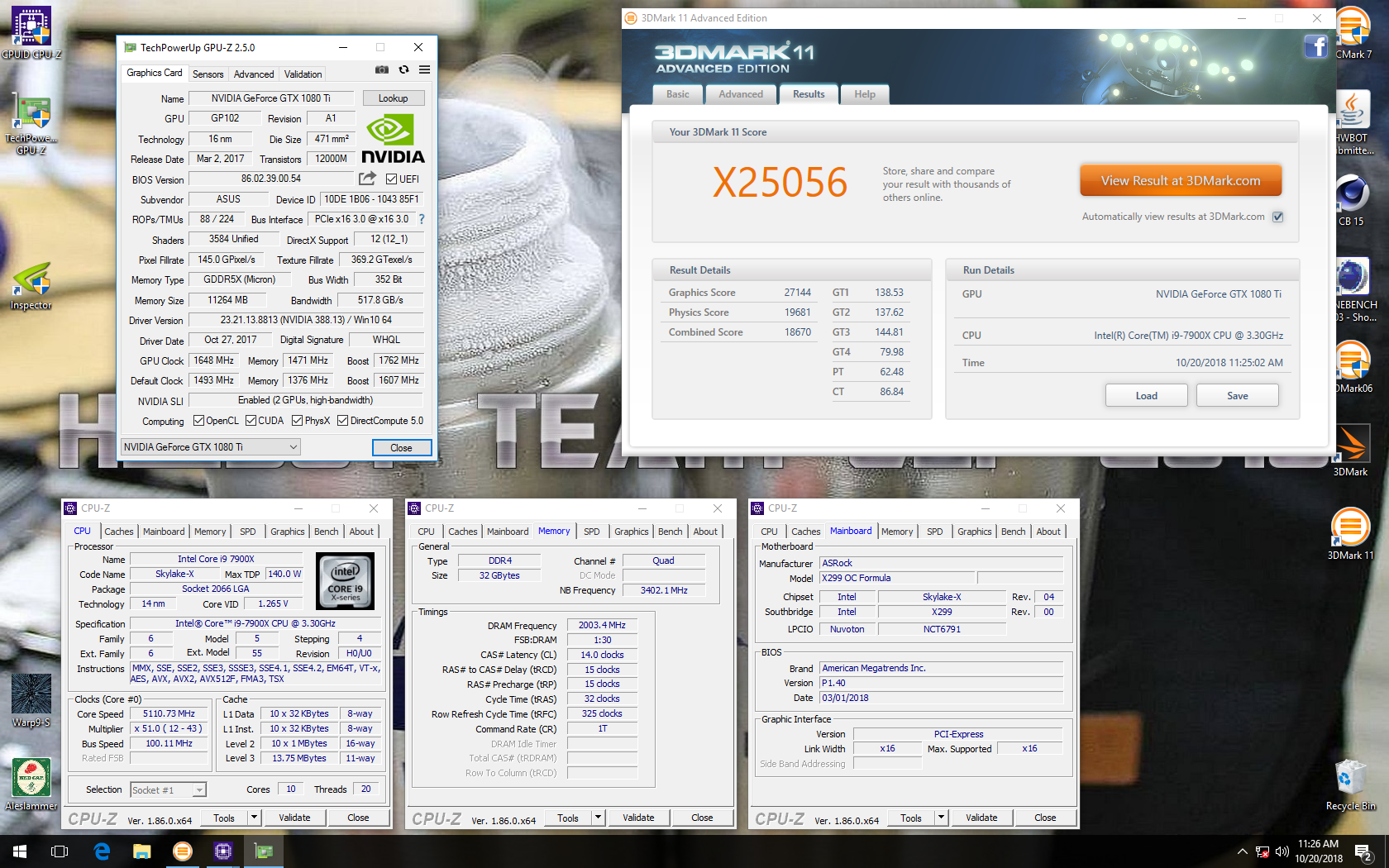Image resolution: width=1389 pixels, height=868 pixels.
Task: Open the notification center icon
Action: 1364,851
